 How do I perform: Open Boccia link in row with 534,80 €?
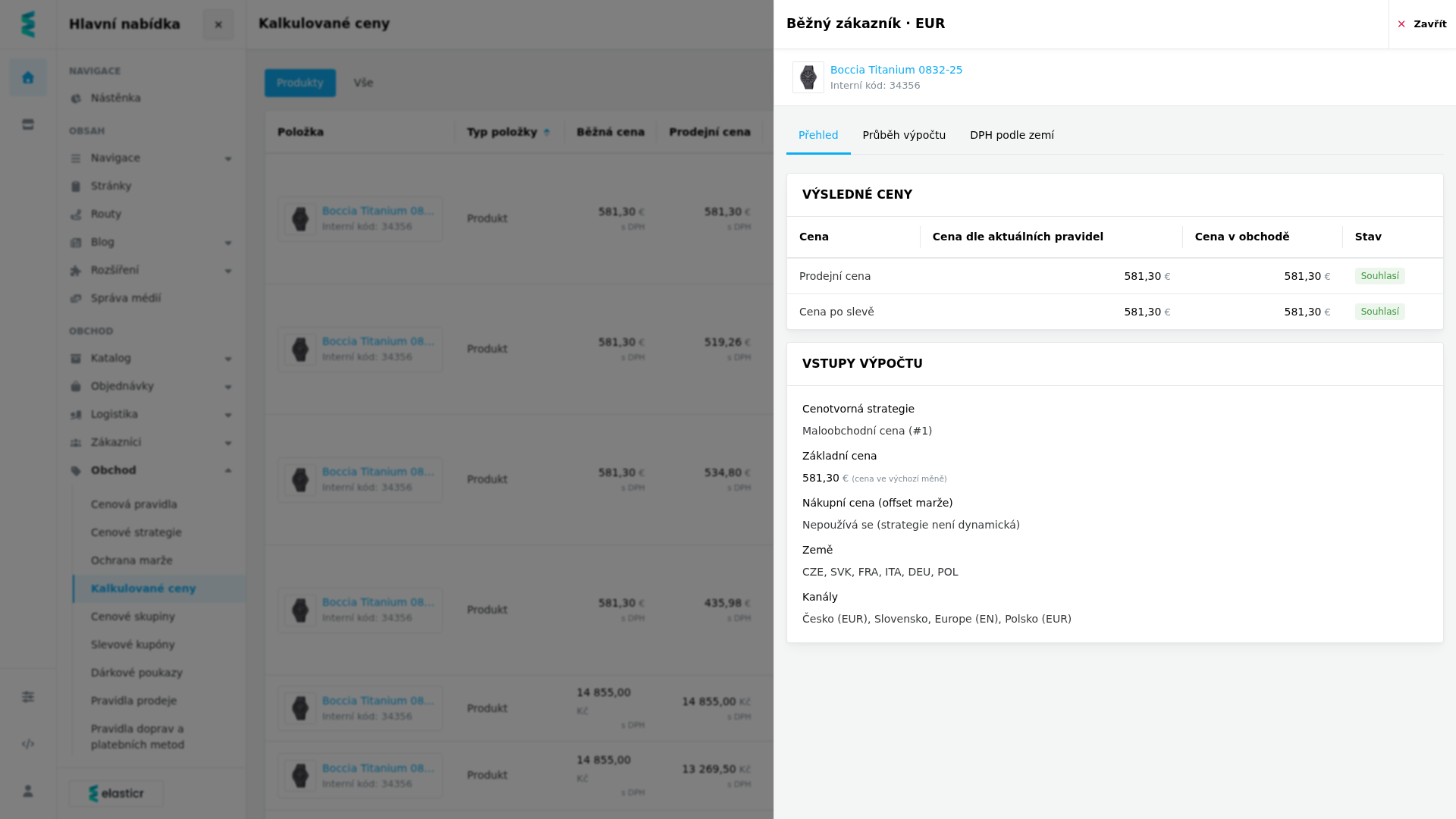point(378,472)
